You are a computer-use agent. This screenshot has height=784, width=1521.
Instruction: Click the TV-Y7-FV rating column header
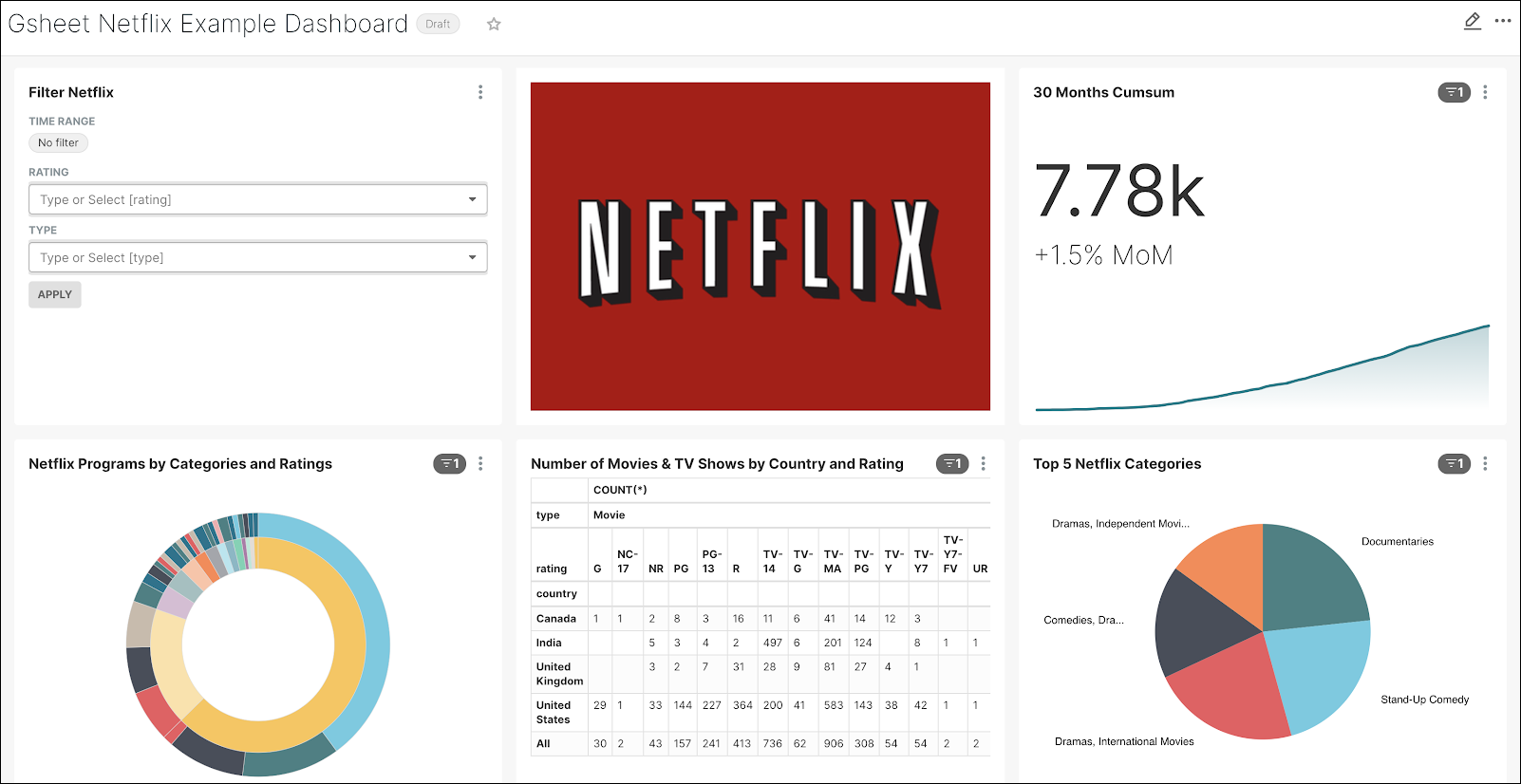tap(952, 554)
